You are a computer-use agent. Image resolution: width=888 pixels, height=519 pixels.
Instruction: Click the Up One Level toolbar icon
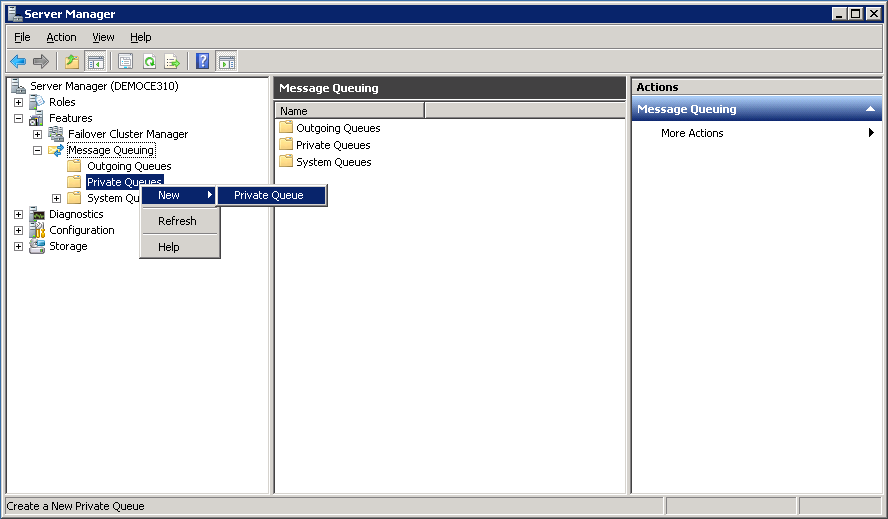click(72, 62)
